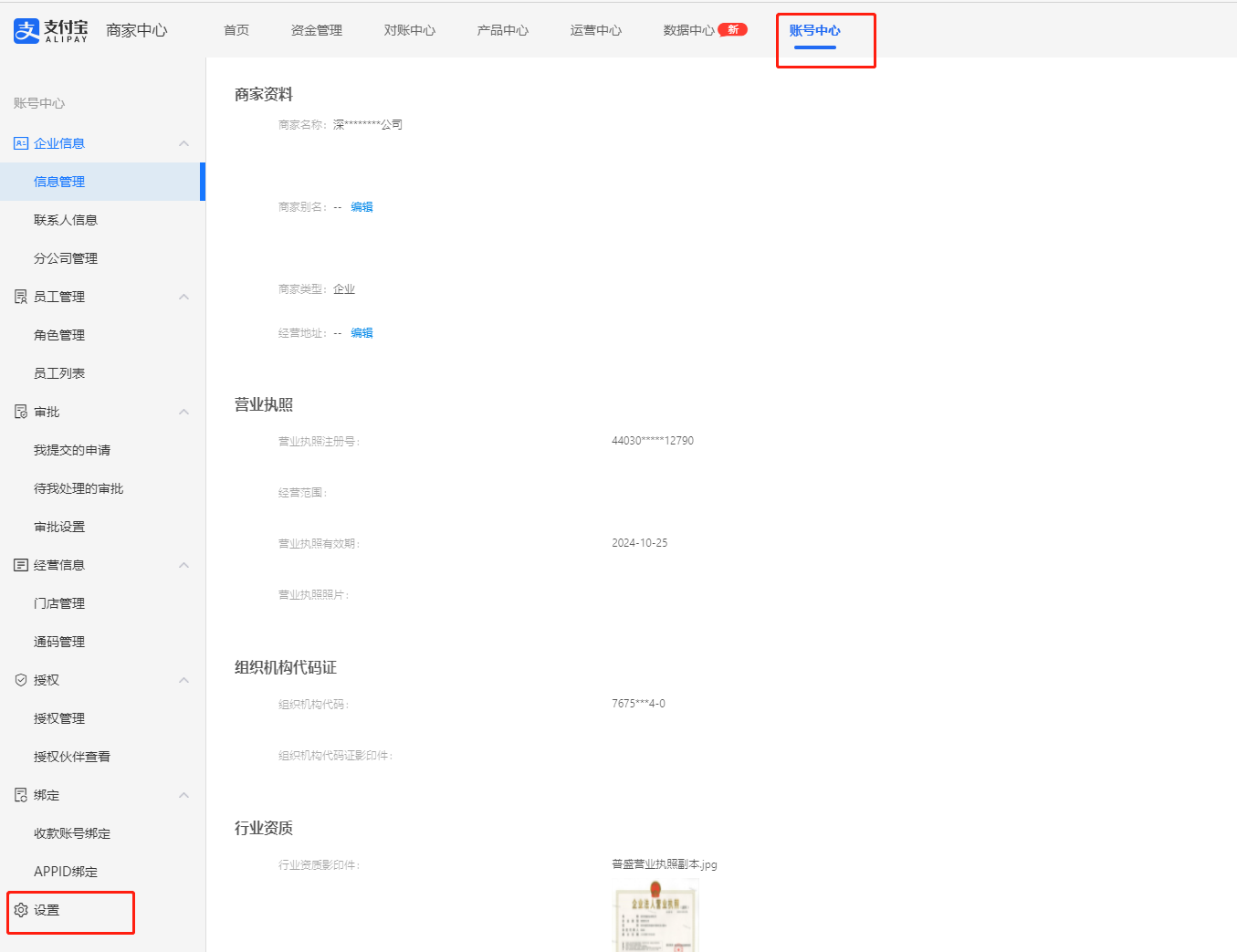
Task: Collapse the 企业信息 section chevron
Action: click(x=183, y=143)
